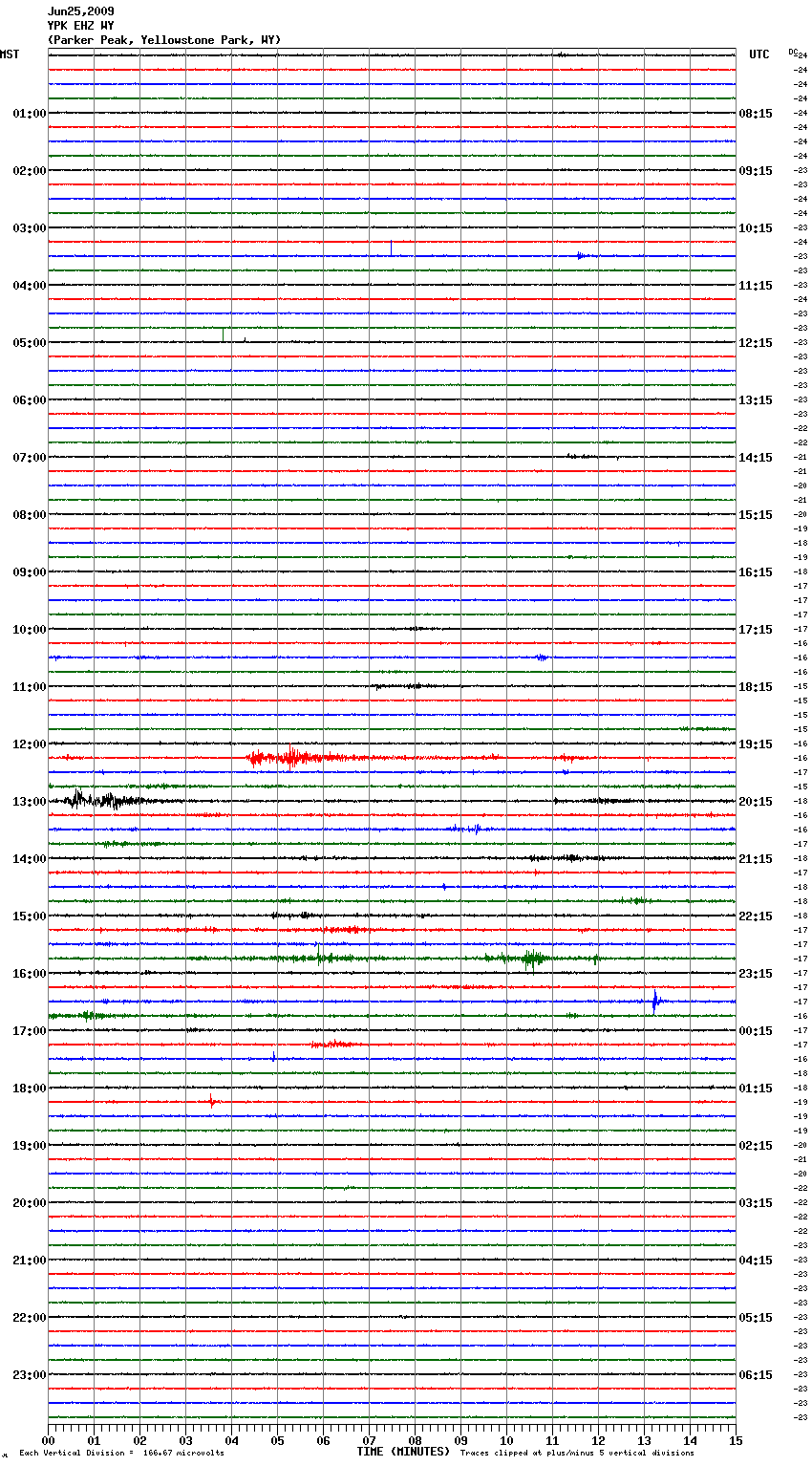Select the 09:00 MST time label
This screenshot has width=812, height=1466.
pyautogui.click(x=30, y=572)
